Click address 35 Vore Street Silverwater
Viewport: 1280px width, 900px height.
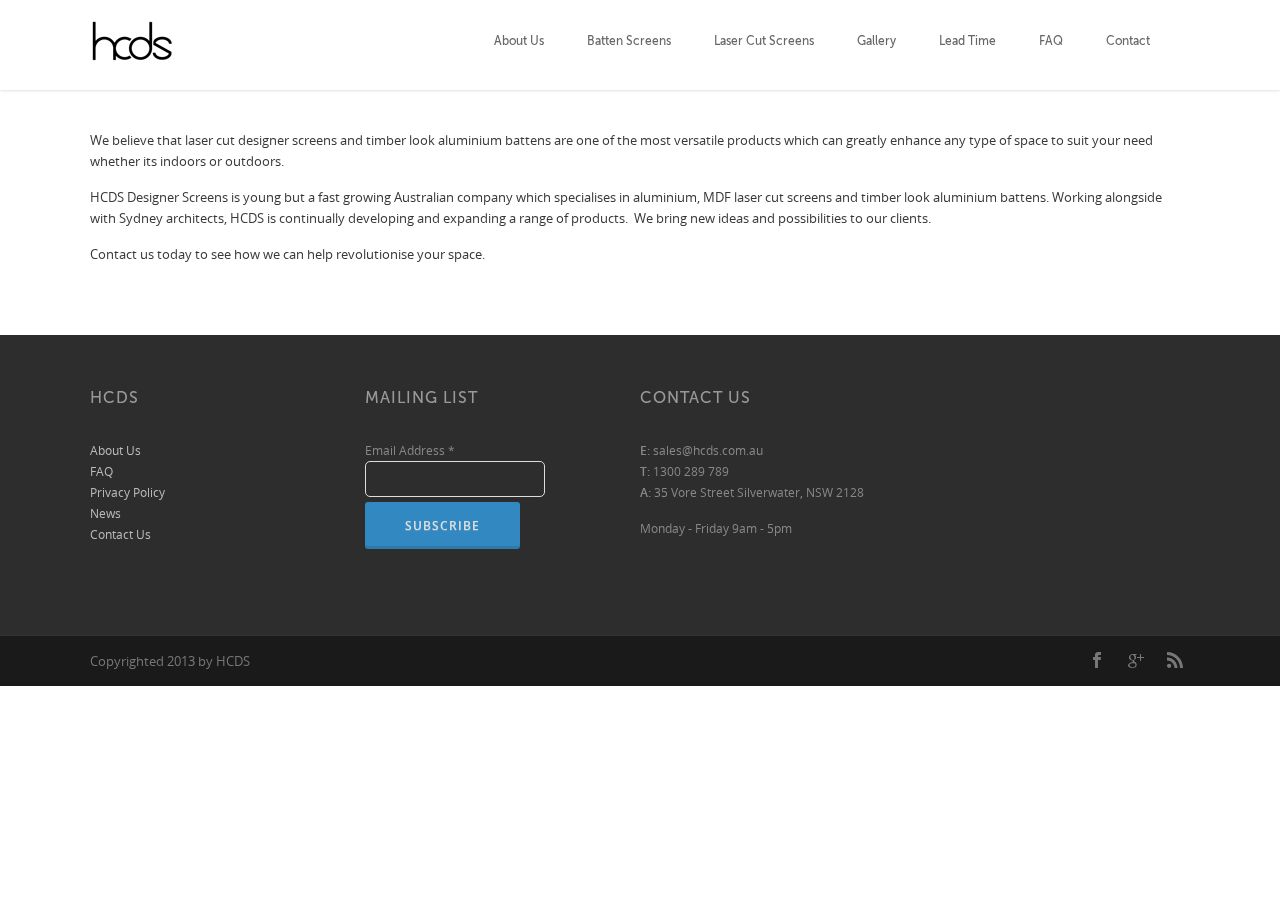click(x=759, y=493)
